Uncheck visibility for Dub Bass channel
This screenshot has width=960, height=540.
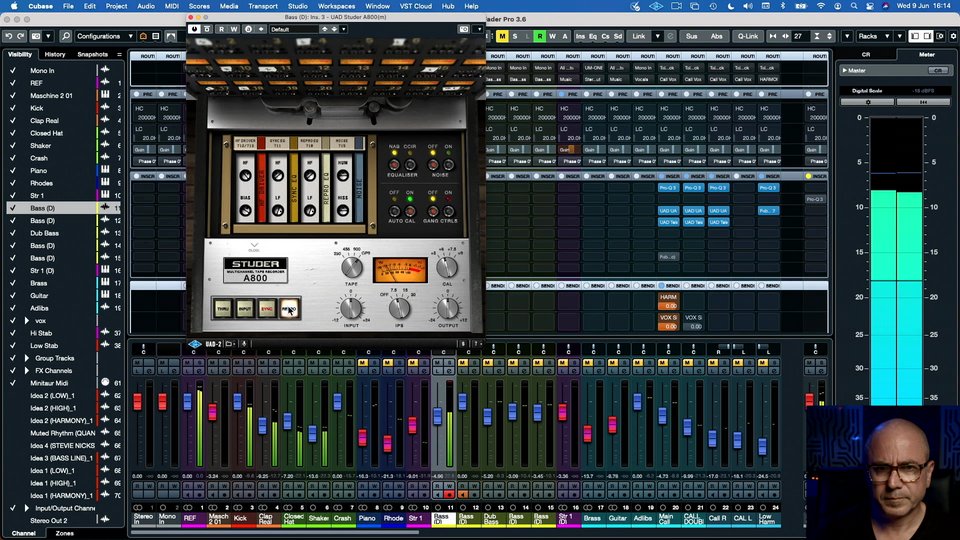pyautogui.click(x=13, y=233)
